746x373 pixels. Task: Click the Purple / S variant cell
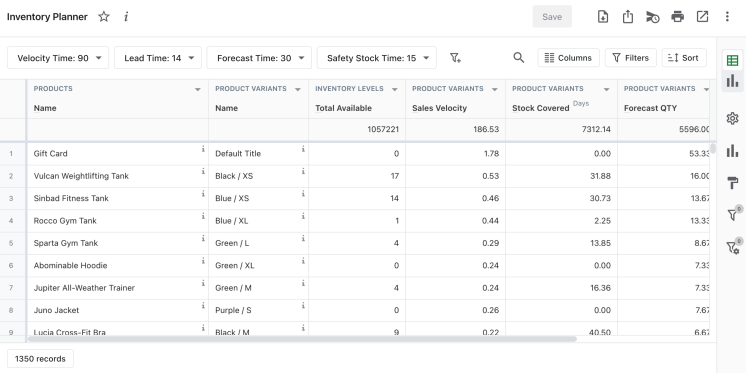click(x=258, y=310)
